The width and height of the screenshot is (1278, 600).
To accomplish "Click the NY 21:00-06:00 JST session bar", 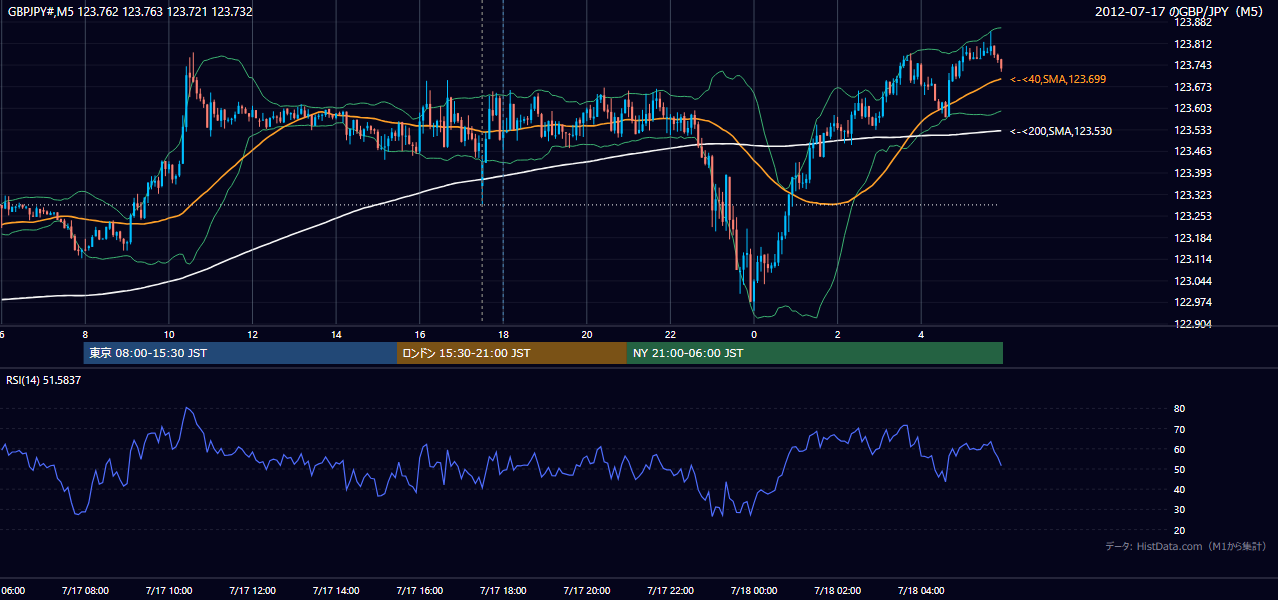I will click(x=815, y=353).
